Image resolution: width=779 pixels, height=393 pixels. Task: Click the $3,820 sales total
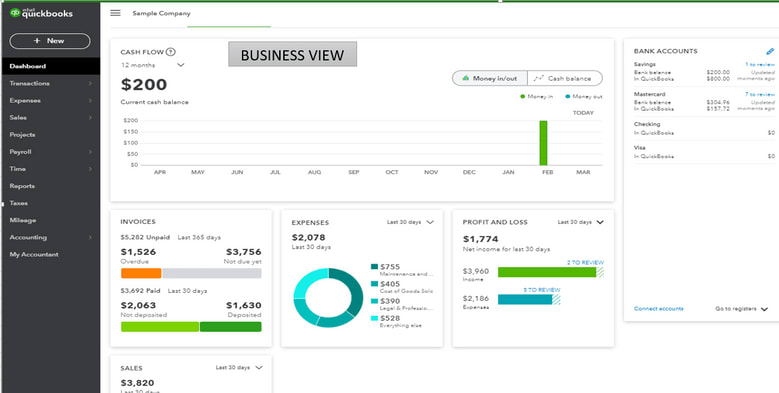tap(138, 383)
